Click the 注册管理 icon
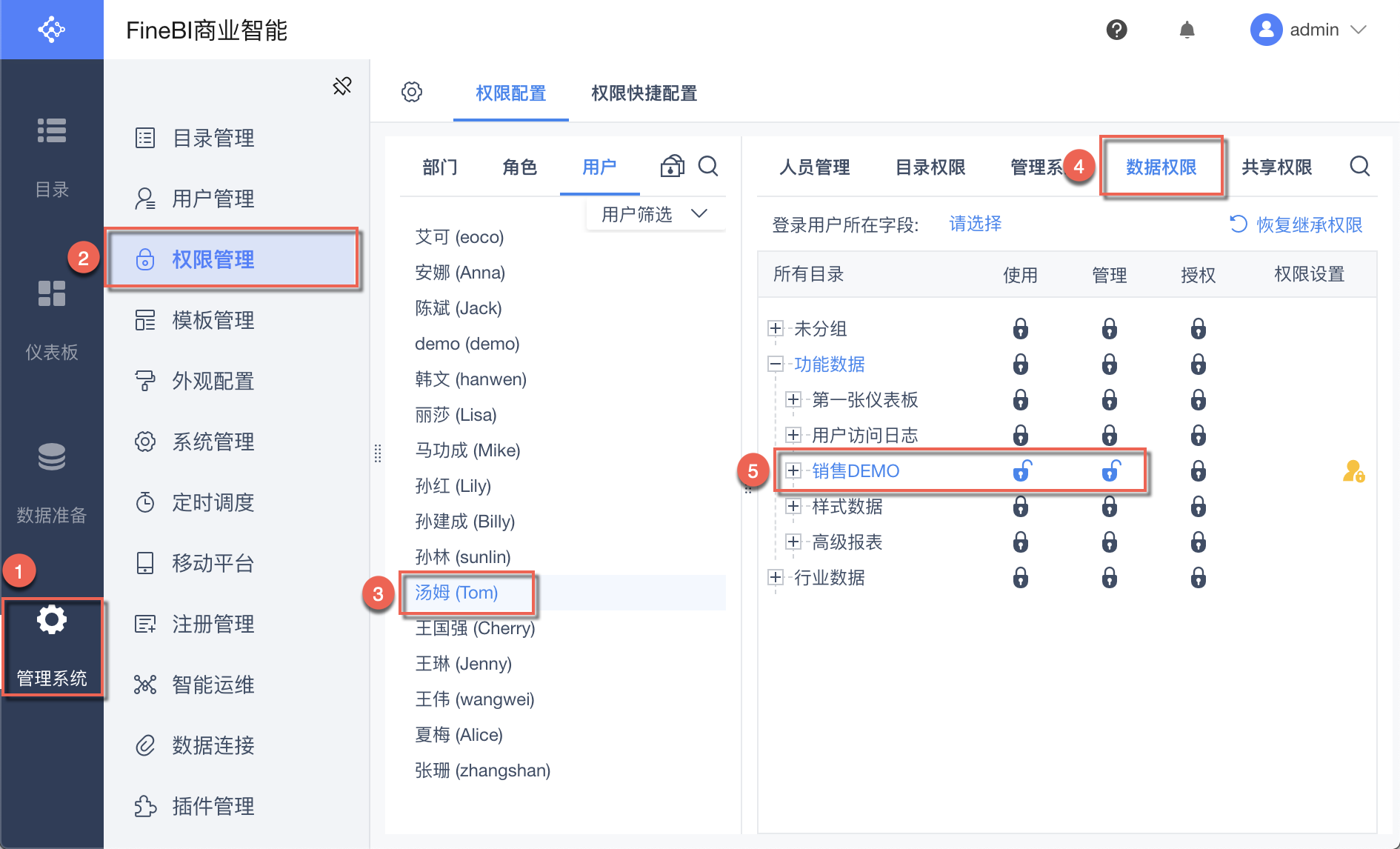The width and height of the screenshot is (1400, 849). pyautogui.click(x=145, y=624)
